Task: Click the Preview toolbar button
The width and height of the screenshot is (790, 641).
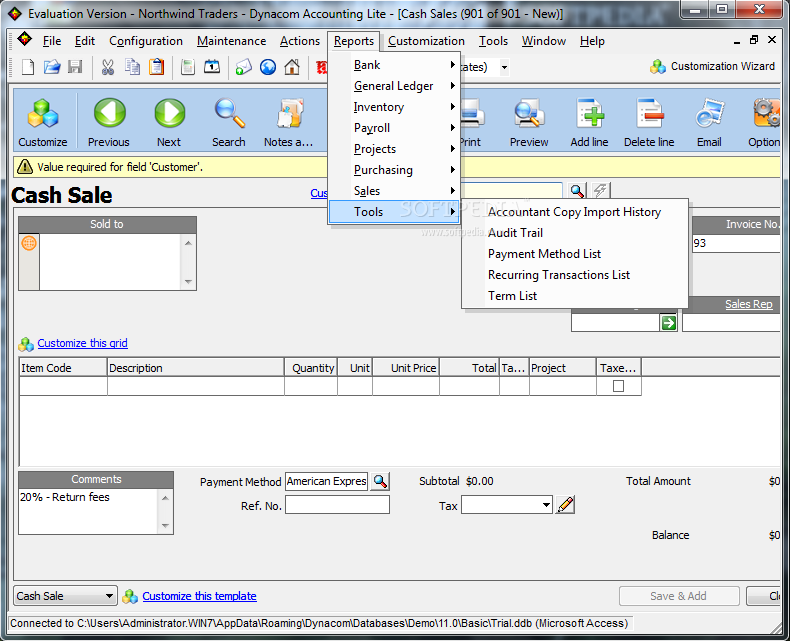Action: [529, 122]
